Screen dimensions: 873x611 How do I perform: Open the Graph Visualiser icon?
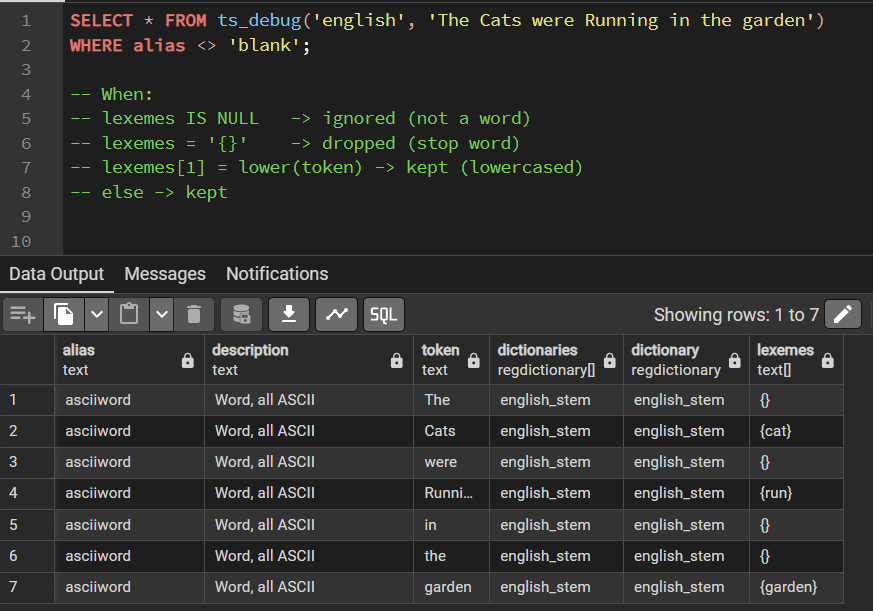click(336, 315)
